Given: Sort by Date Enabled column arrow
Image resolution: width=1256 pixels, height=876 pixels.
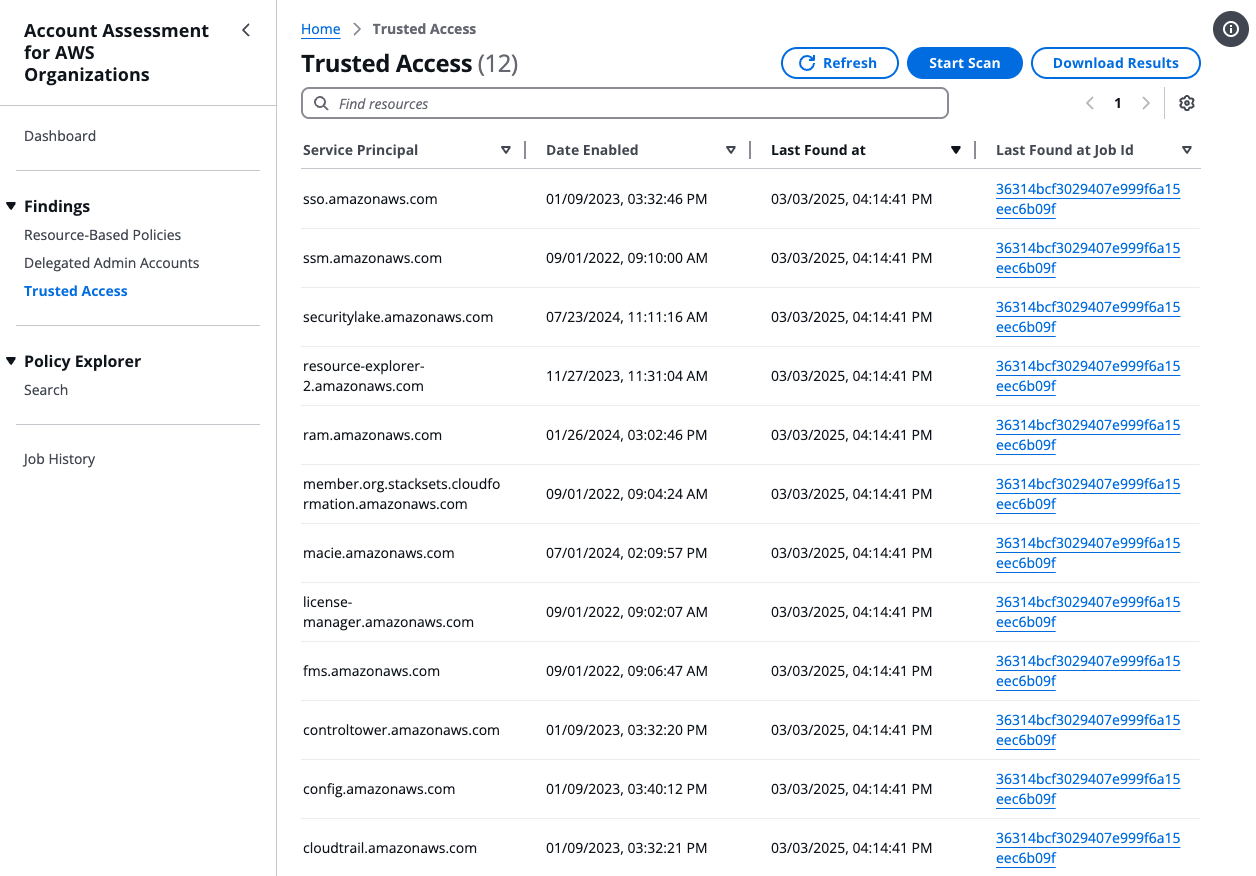Looking at the screenshot, I should point(731,150).
